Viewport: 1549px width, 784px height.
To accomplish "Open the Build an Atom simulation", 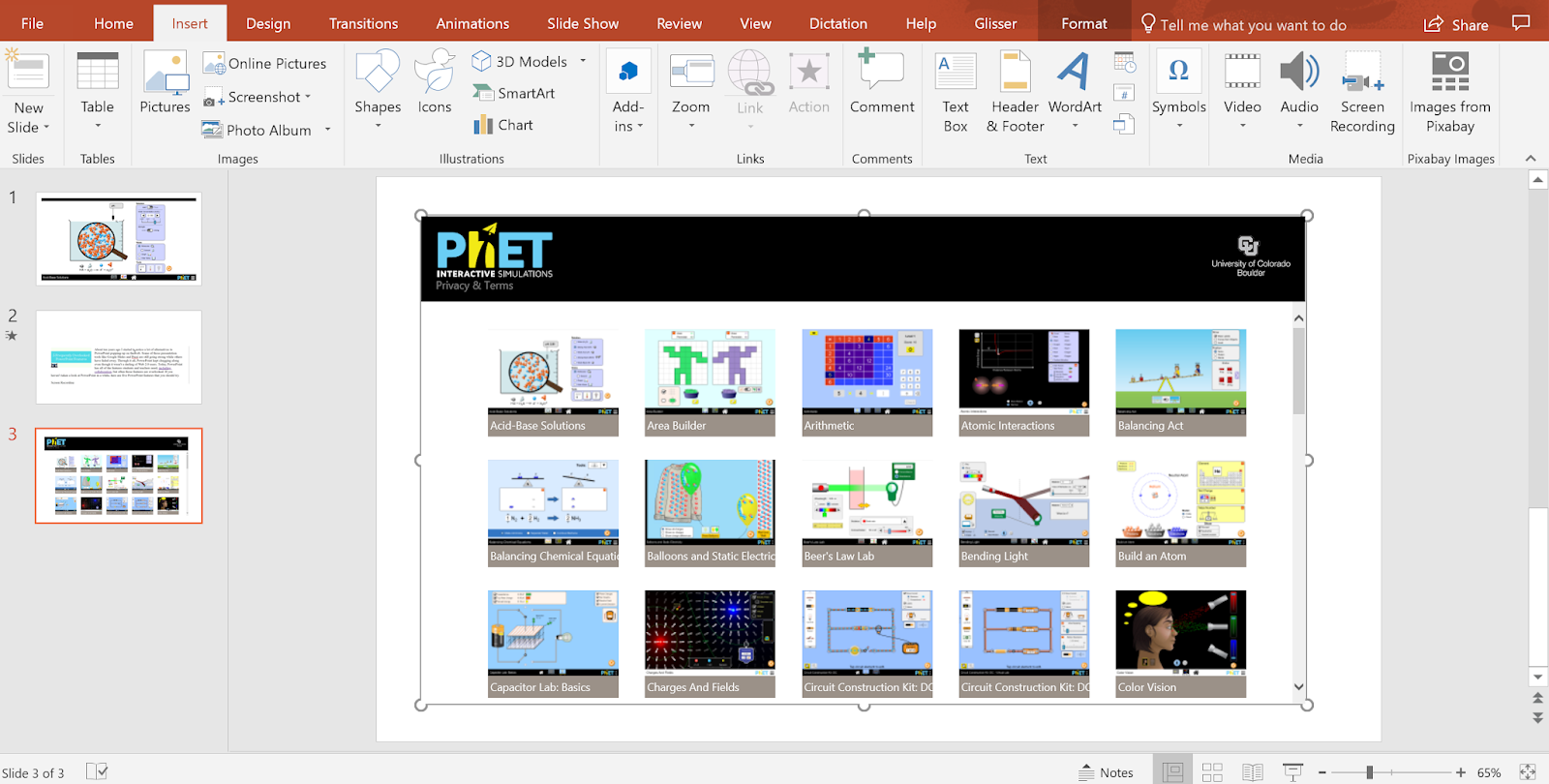I will point(1180,513).
